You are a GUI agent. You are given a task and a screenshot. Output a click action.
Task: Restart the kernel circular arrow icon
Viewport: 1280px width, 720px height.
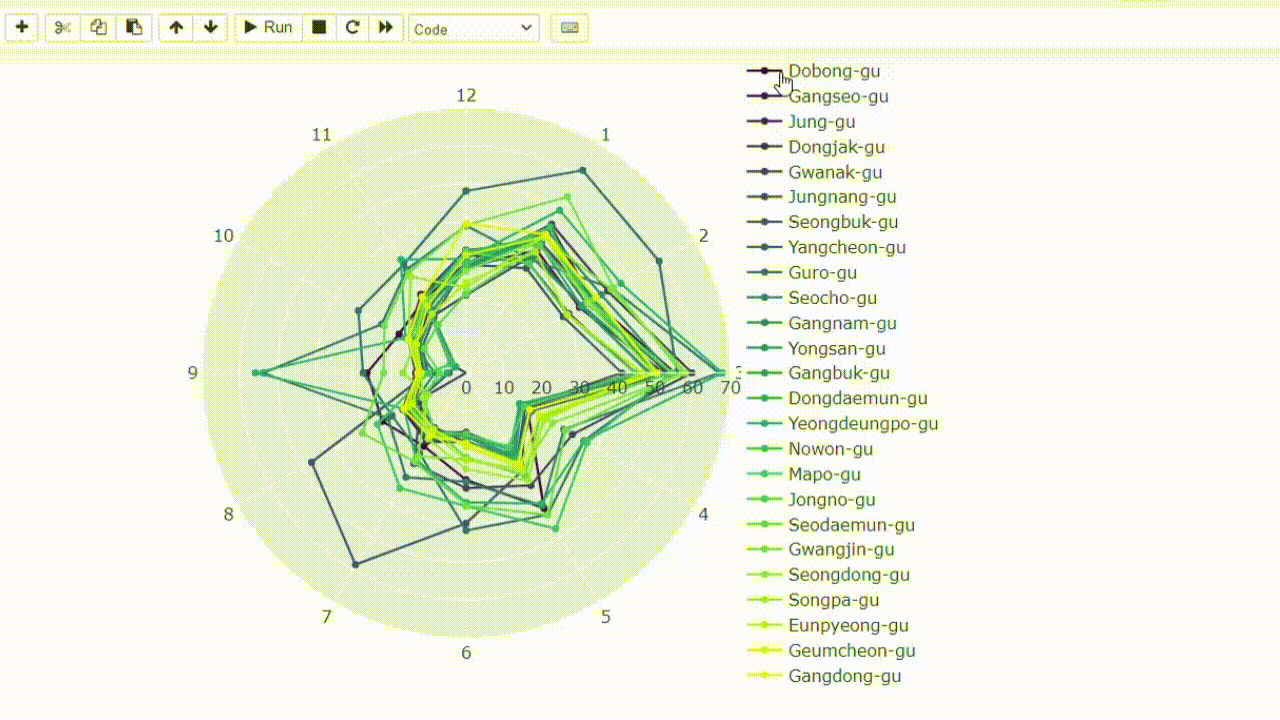coord(352,27)
